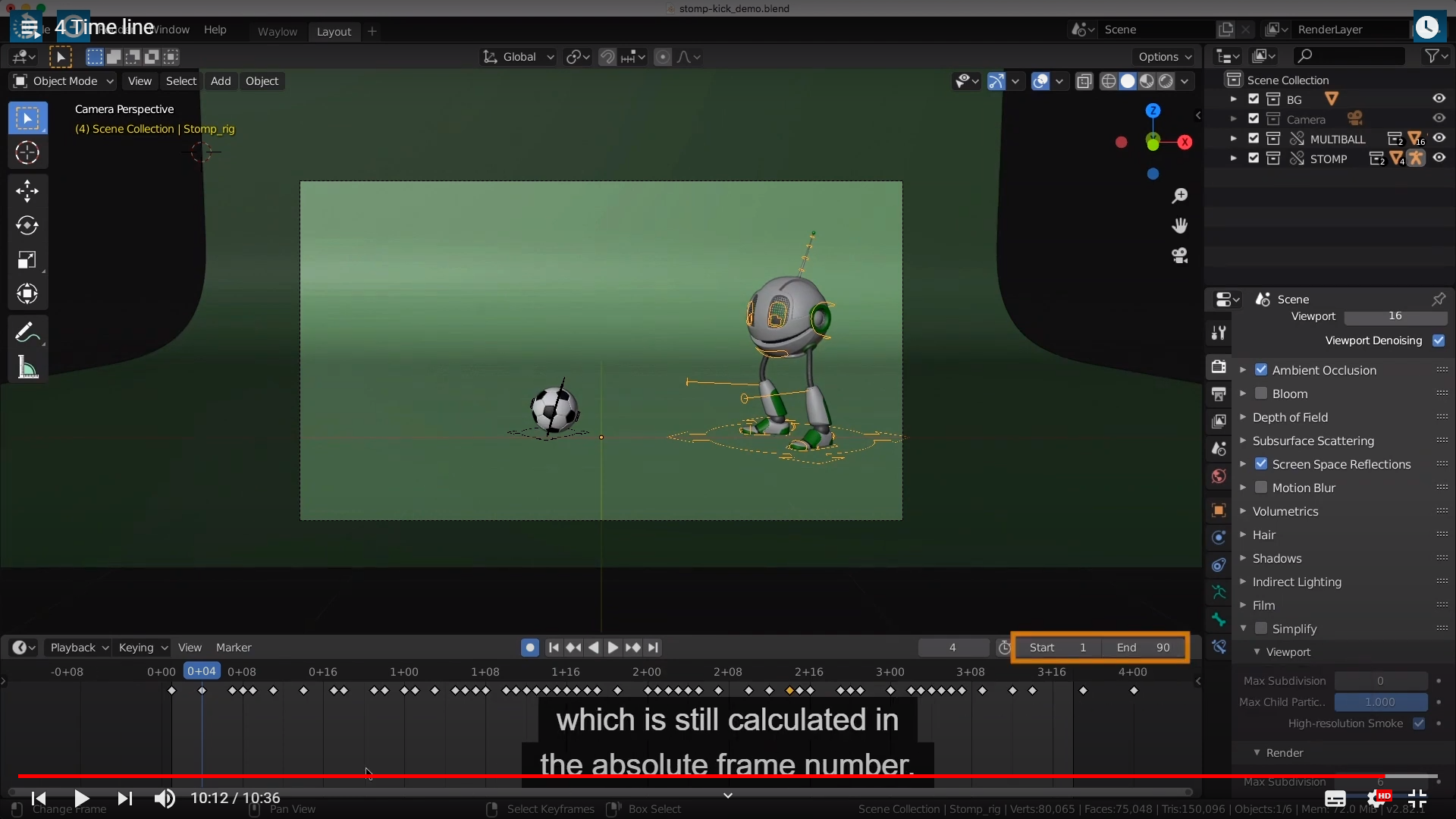Select the Measure ruler tool
Image resolution: width=1456 pixels, height=819 pixels.
click(x=27, y=368)
